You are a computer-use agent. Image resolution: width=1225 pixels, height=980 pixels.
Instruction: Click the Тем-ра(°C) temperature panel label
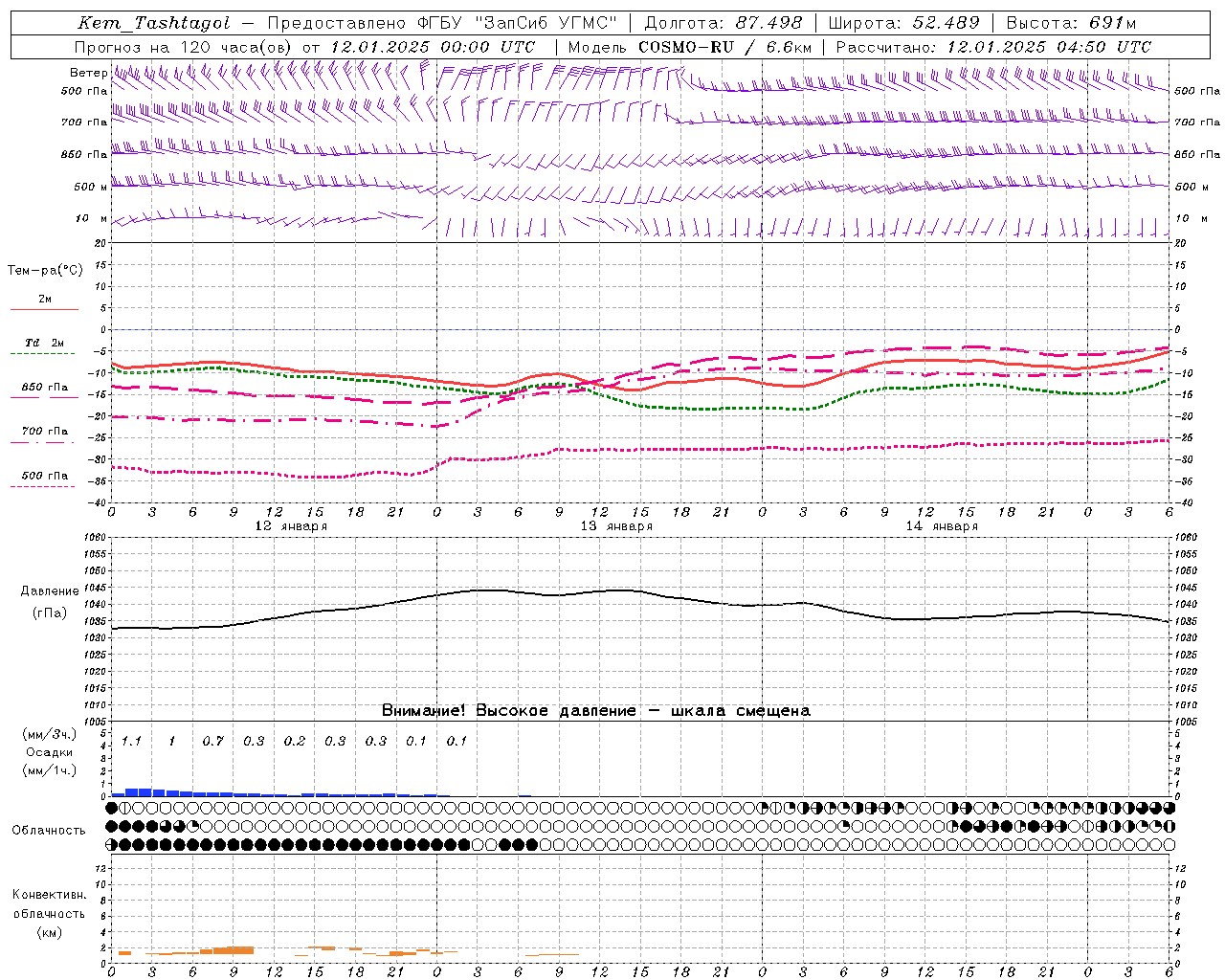click(x=45, y=271)
